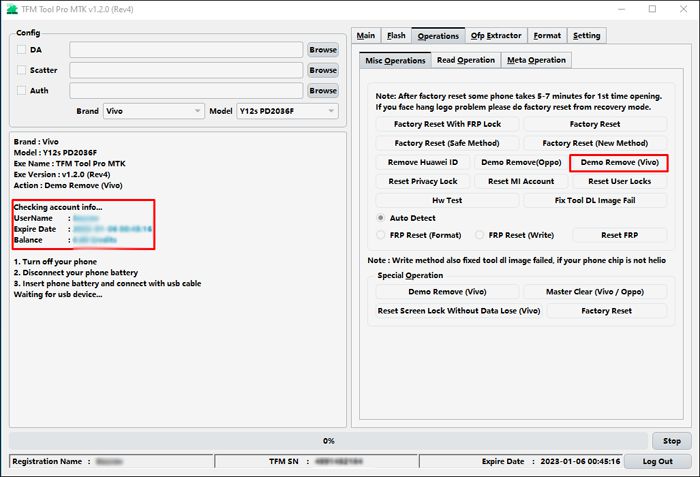Open the Ofp Extractor tab
The image size is (700, 477).
click(x=494, y=36)
